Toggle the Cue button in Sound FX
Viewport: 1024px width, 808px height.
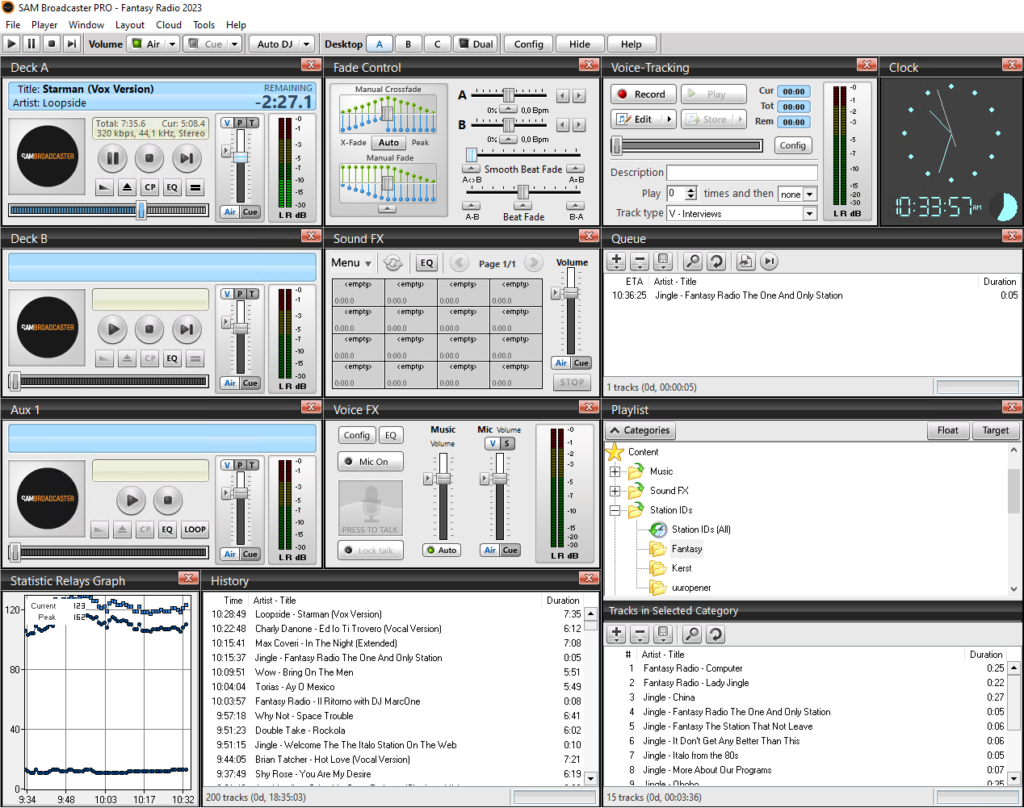click(x=581, y=363)
